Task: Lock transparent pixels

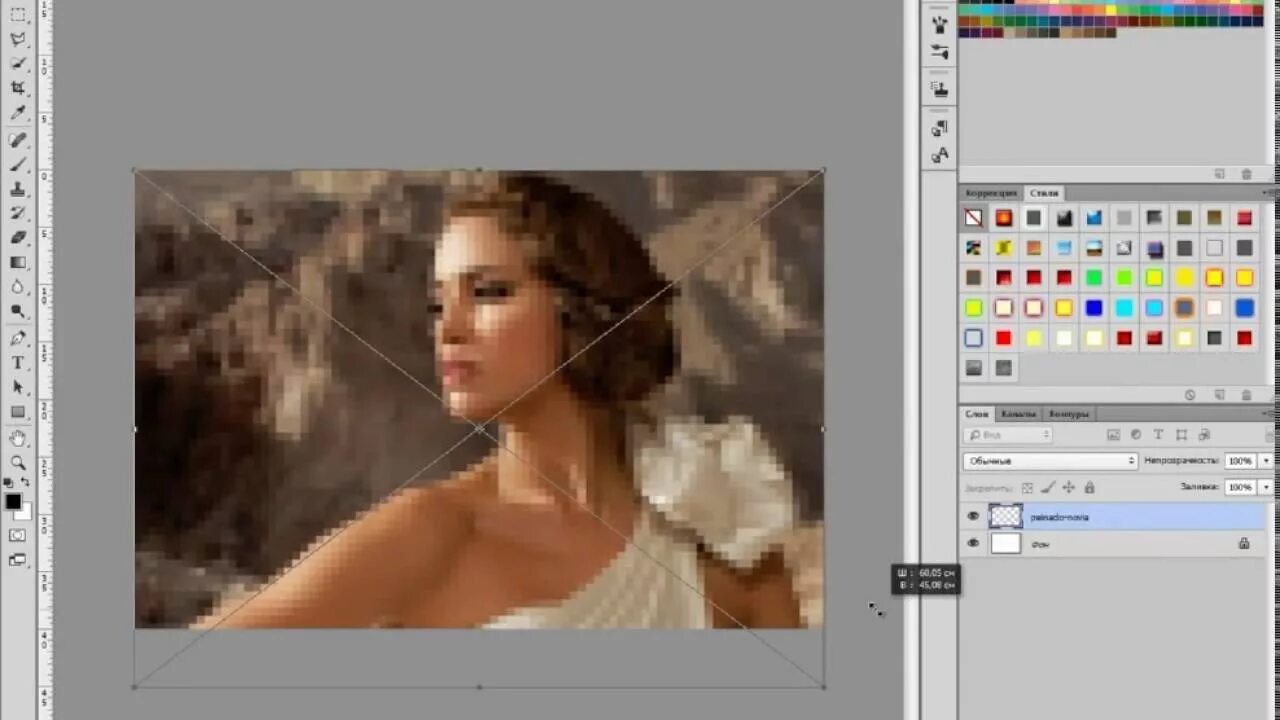Action: click(x=1027, y=487)
